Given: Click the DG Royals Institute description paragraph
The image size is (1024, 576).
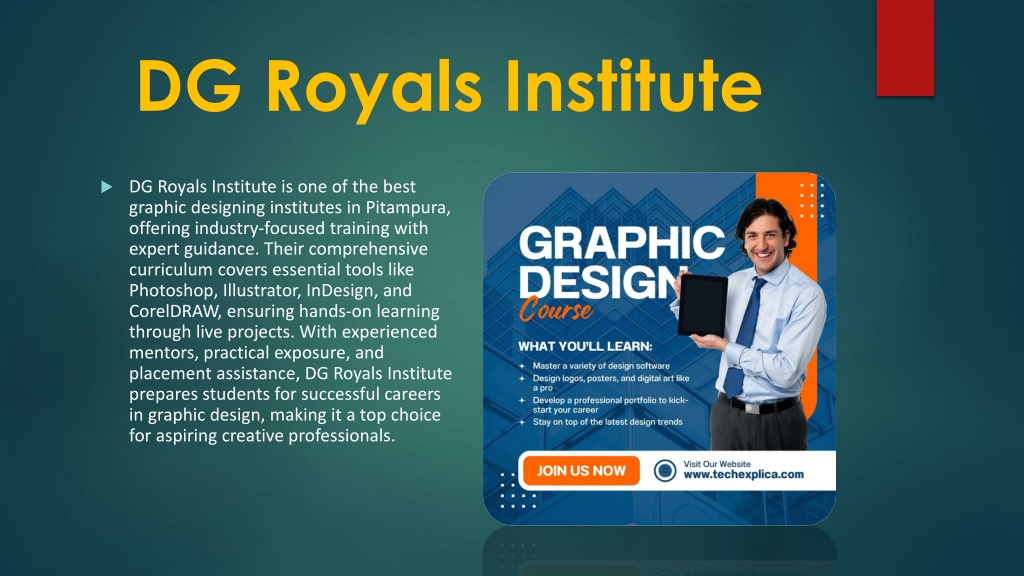Looking at the screenshot, I should point(290,311).
